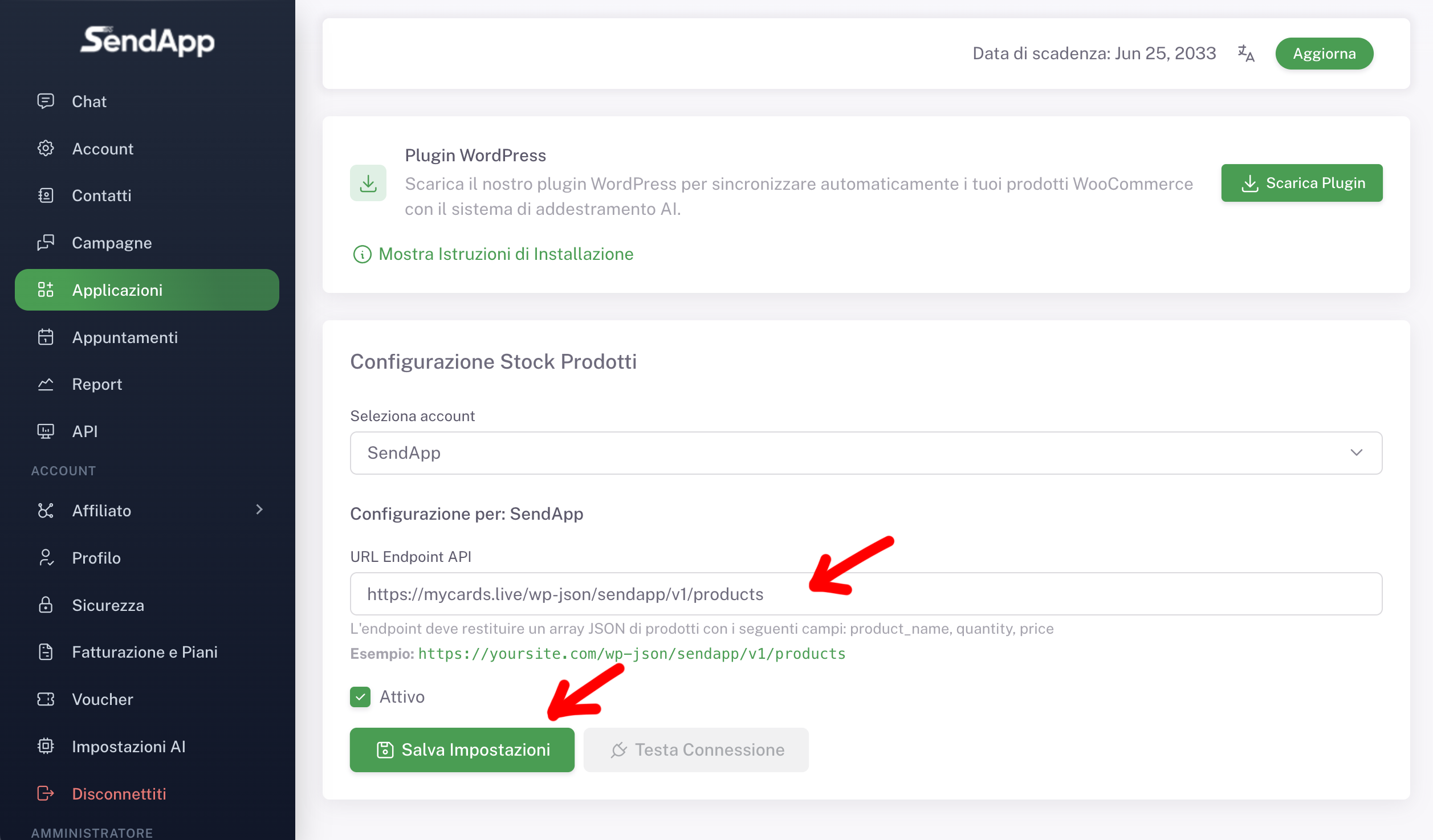The image size is (1433, 840).
Task: Click the Contatti address book icon
Action: [46, 195]
